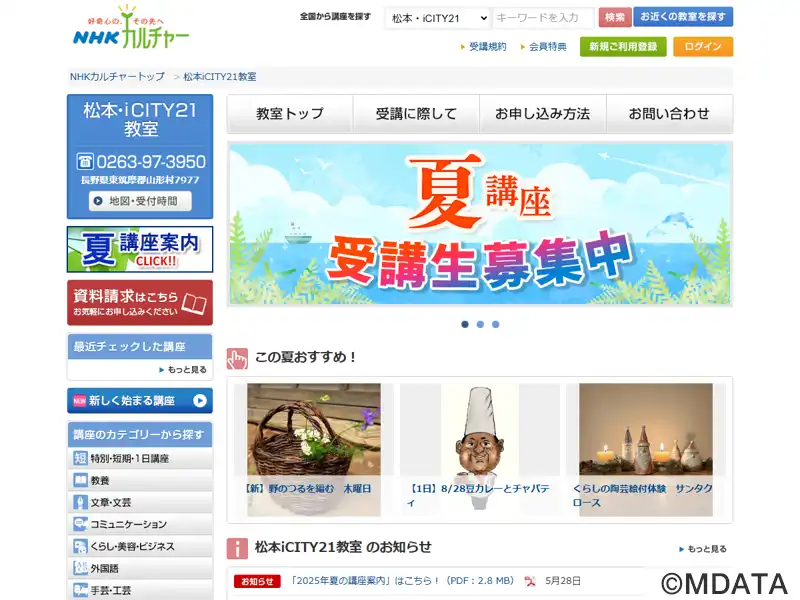Click the NHK Culture logo
This screenshot has width=800, height=600.
pos(131,28)
